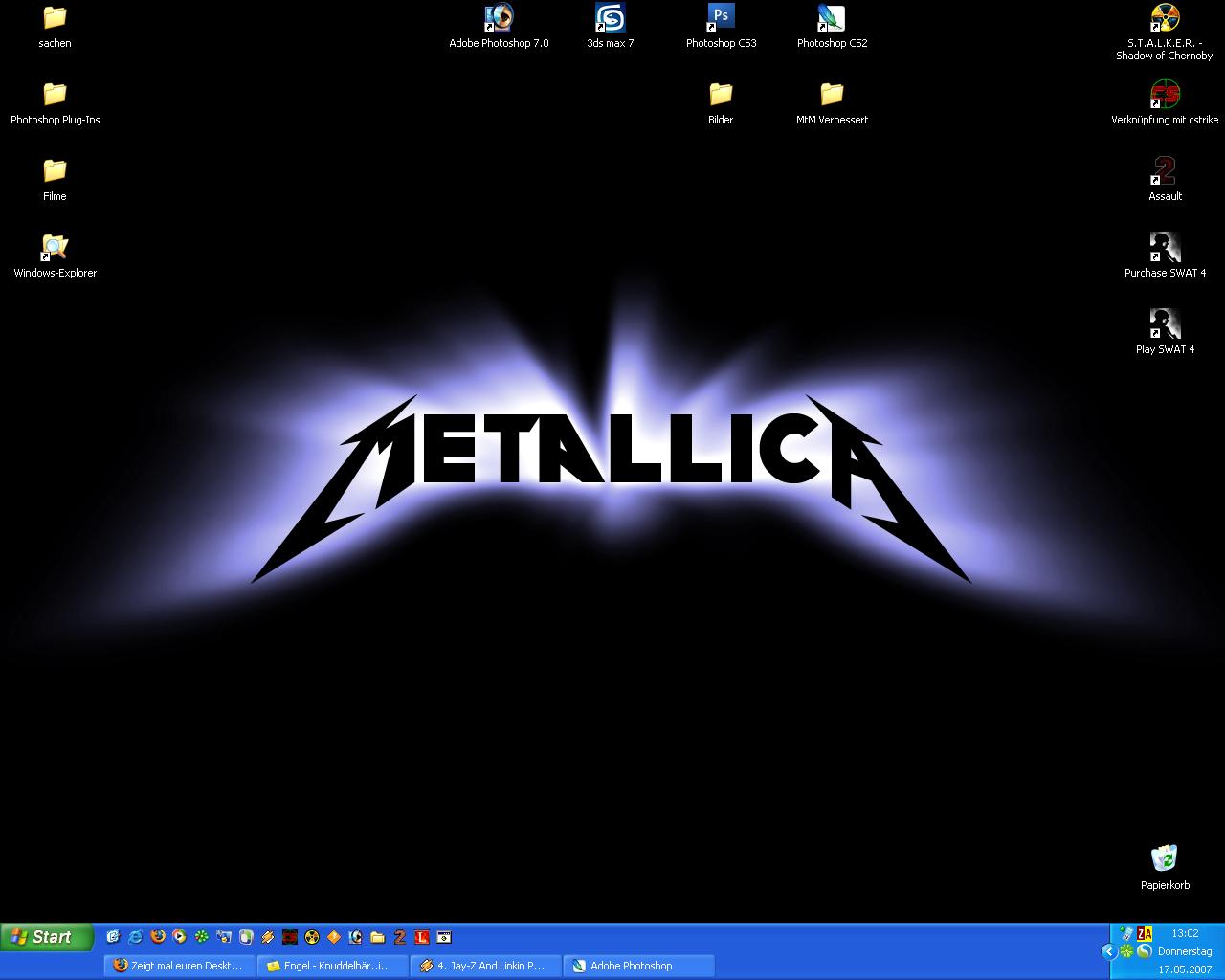Launch the Photoshop CS2 shortcut
The width and height of the screenshot is (1225, 980).
pyautogui.click(x=832, y=27)
